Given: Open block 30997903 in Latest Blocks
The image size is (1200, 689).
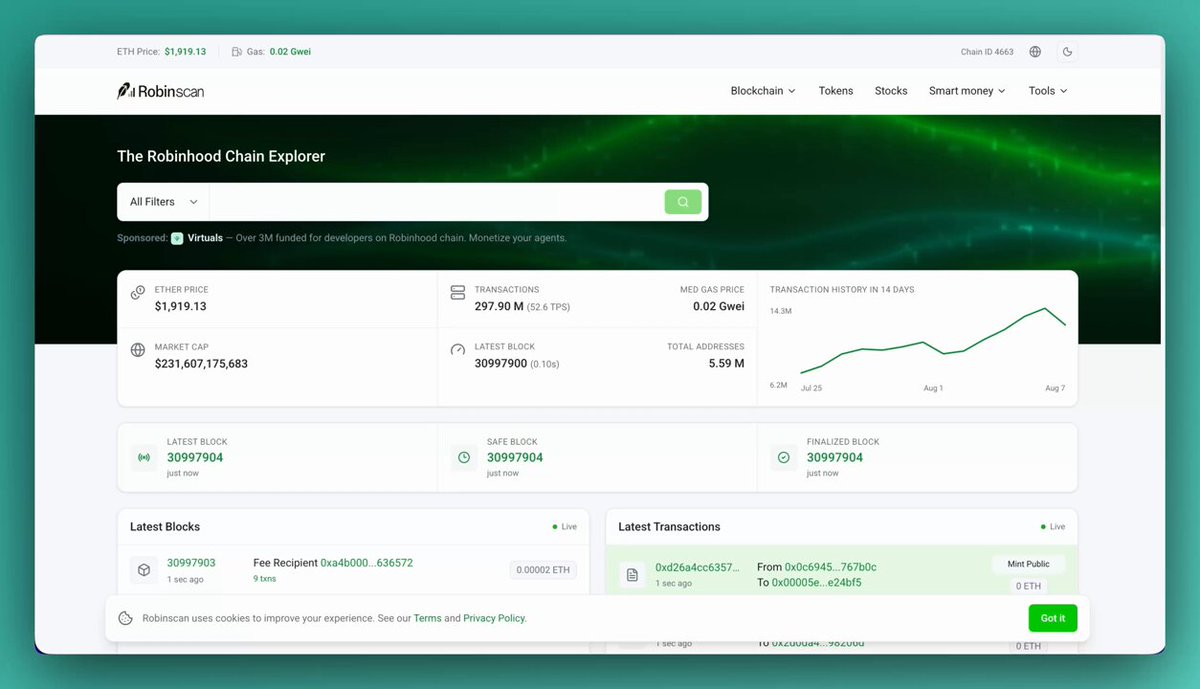Looking at the screenshot, I should click(191, 563).
